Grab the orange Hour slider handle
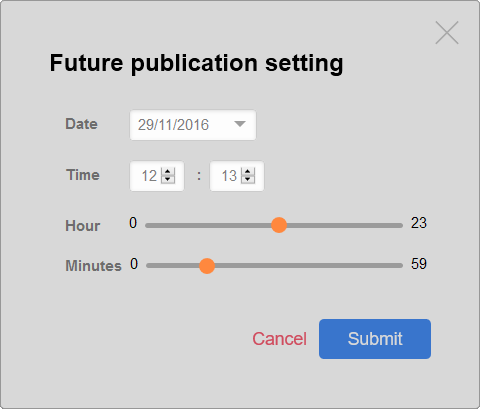The image size is (480, 409). (279, 225)
